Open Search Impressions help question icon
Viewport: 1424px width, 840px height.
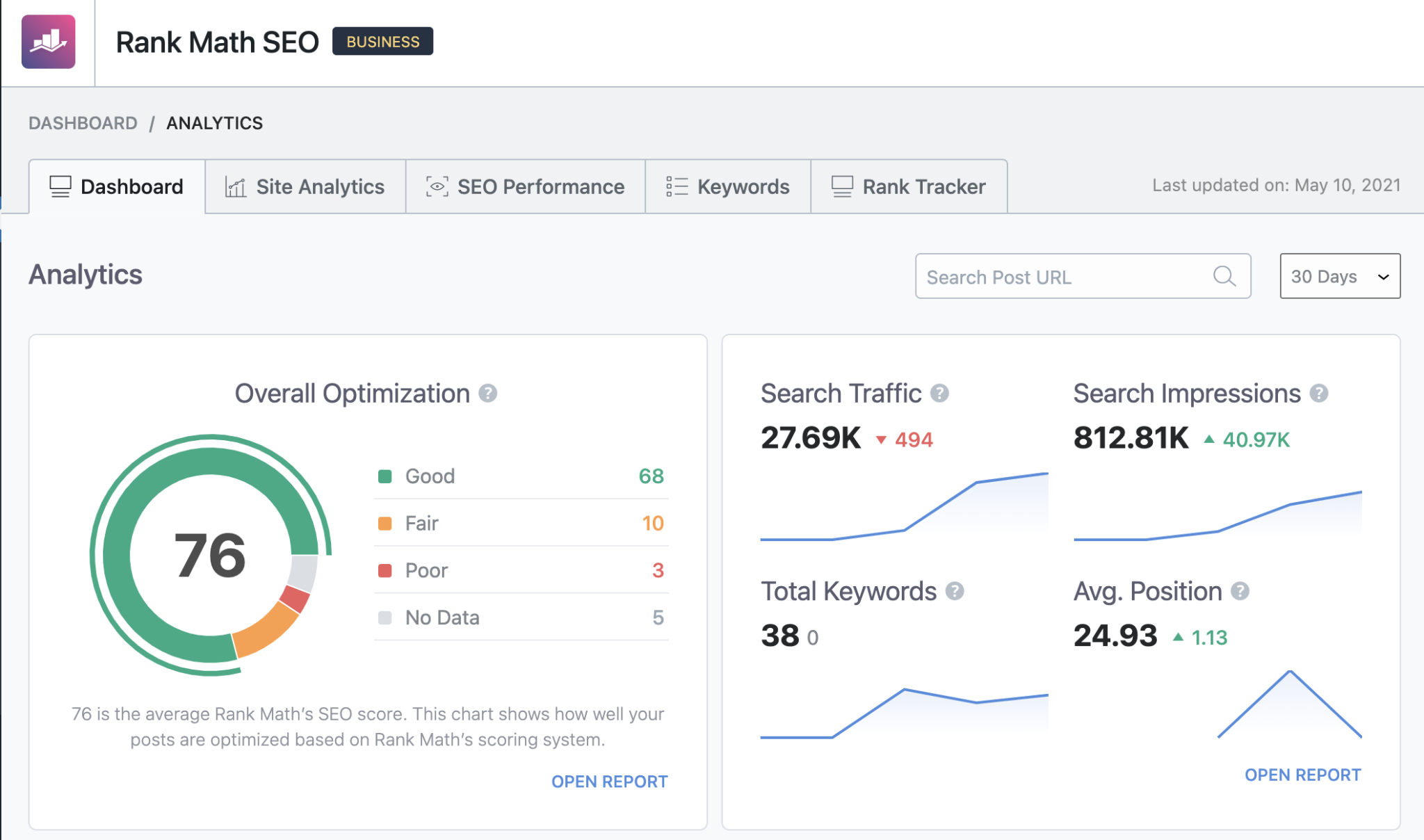(x=1319, y=394)
